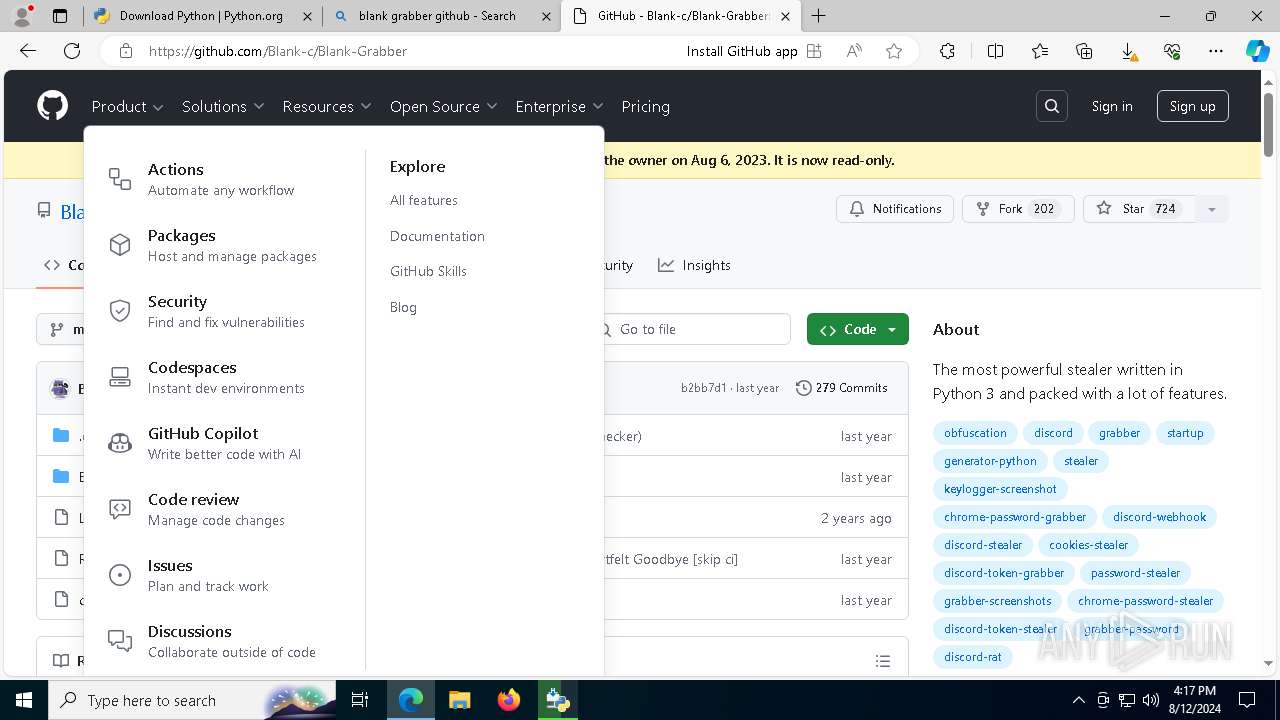Click browser back arrow
Image resolution: width=1280 pixels, height=720 pixels.
click(x=28, y=51)
